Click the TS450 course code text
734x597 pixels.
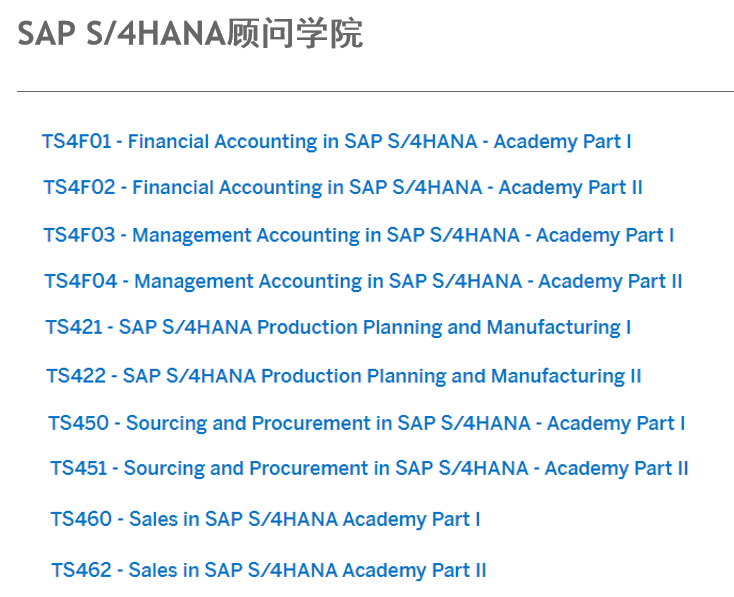click(79, 423)
